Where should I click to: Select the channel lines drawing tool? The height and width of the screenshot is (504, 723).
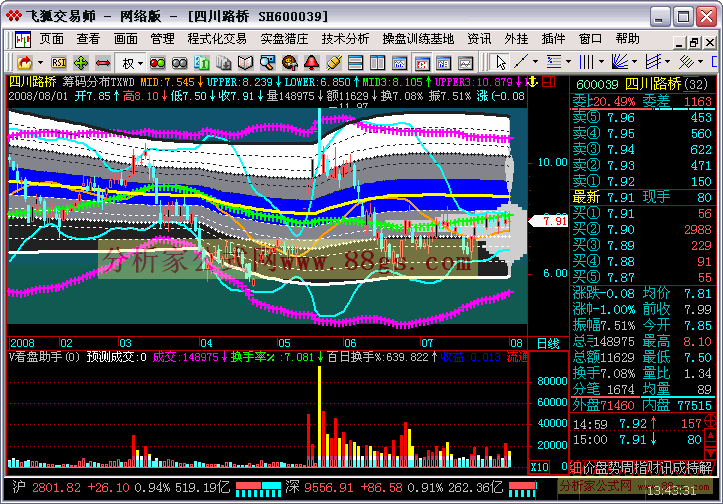653,61
